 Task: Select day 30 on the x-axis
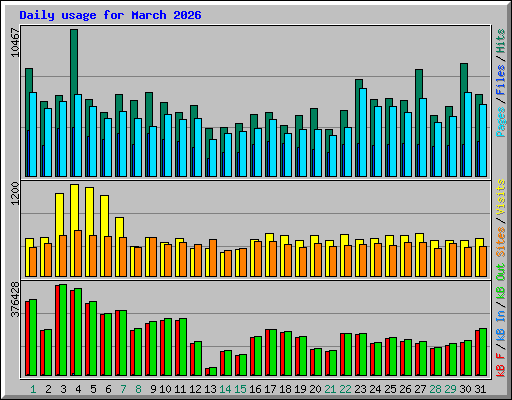(465, 389)
